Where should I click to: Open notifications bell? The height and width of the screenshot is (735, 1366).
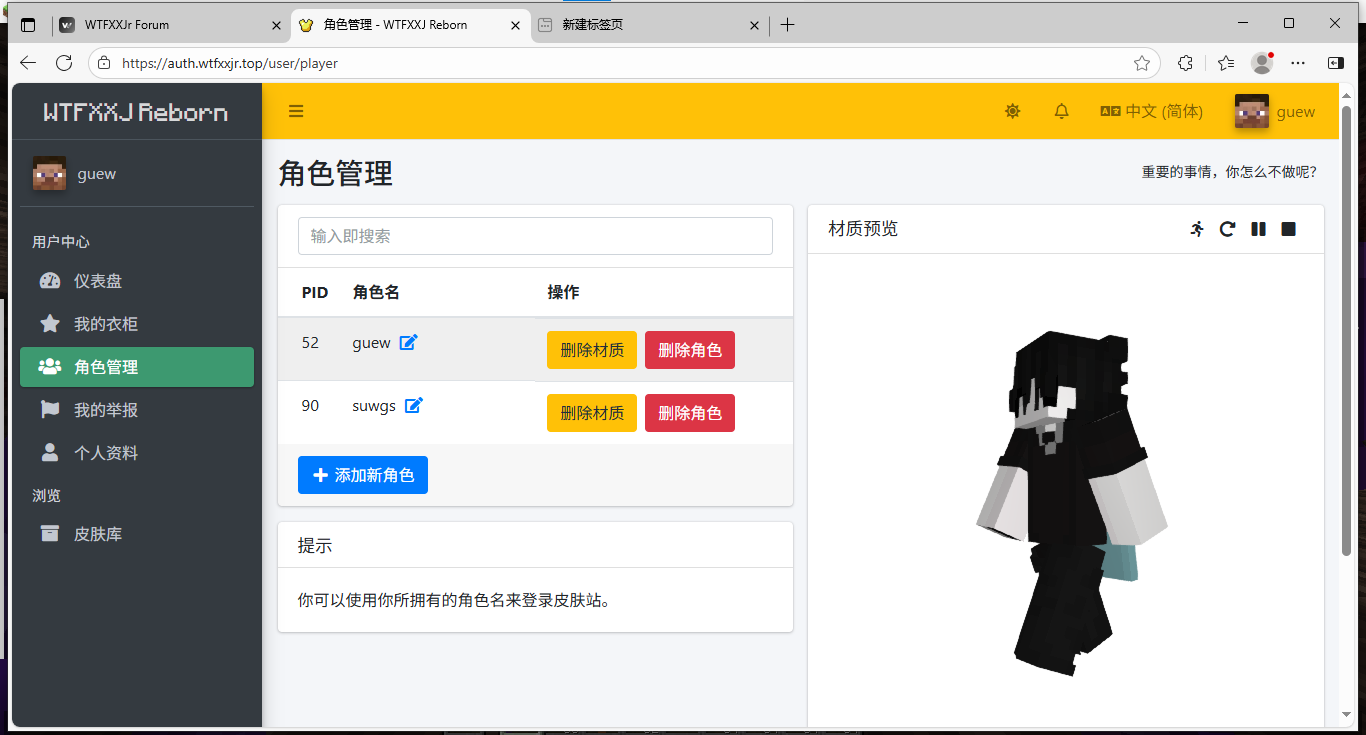click(1062, 111)
